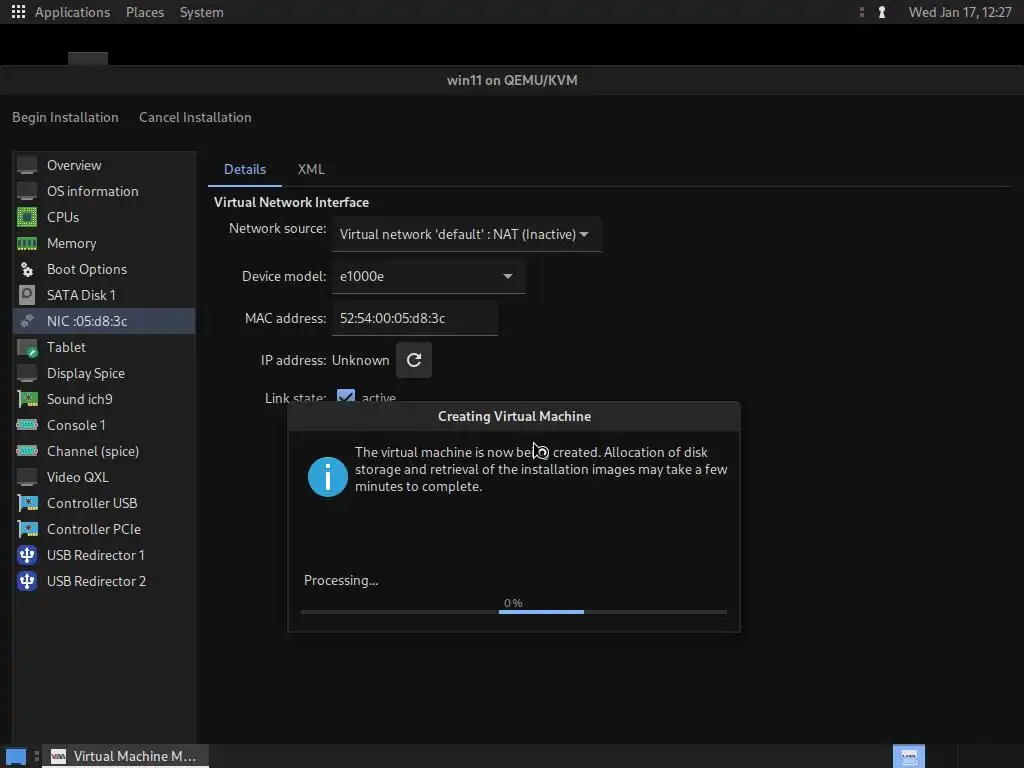
Task: Click the Processing progress bar
Action: (x=514, y=612)
